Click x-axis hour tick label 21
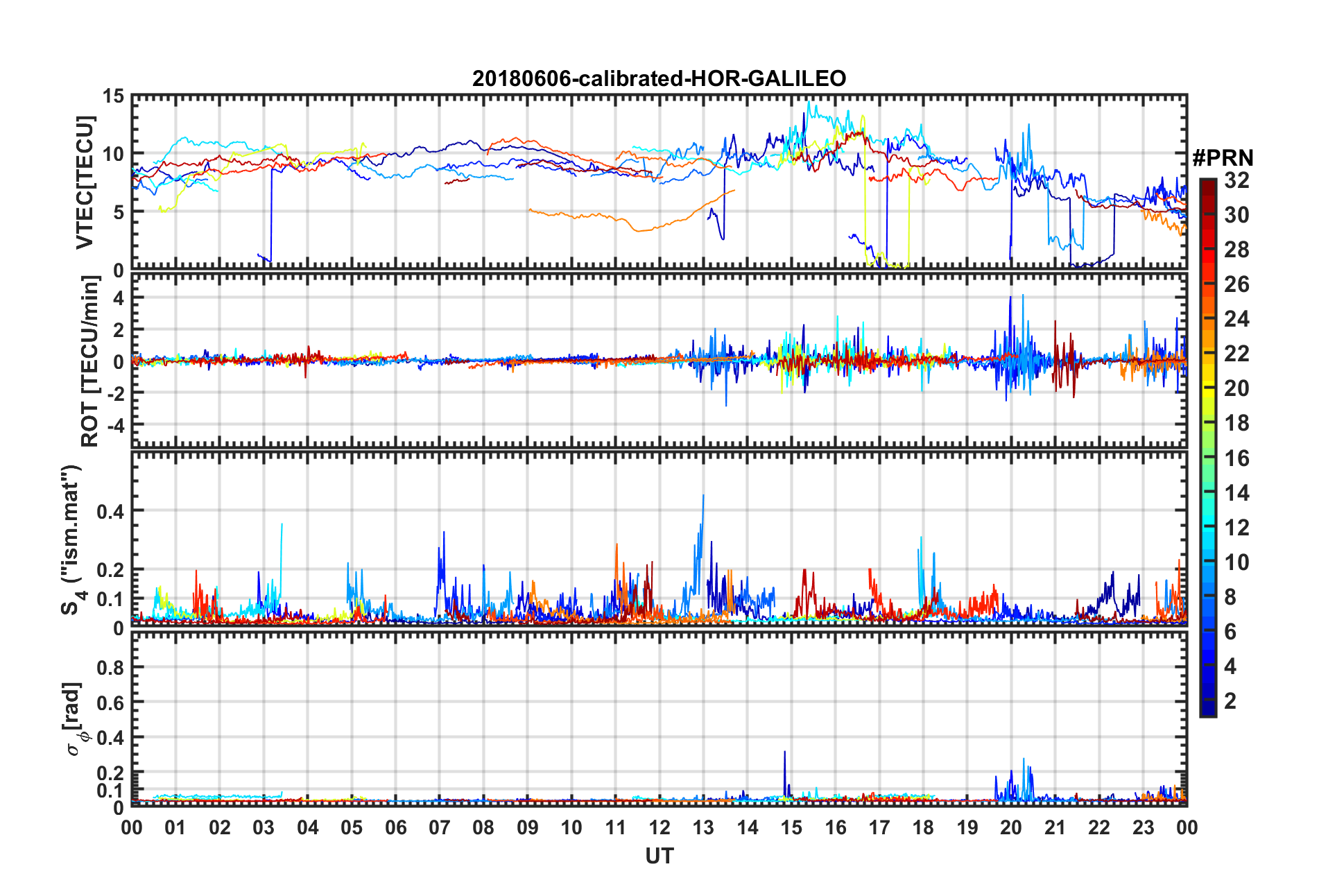1319x896 pixels. click(1055, 827)
